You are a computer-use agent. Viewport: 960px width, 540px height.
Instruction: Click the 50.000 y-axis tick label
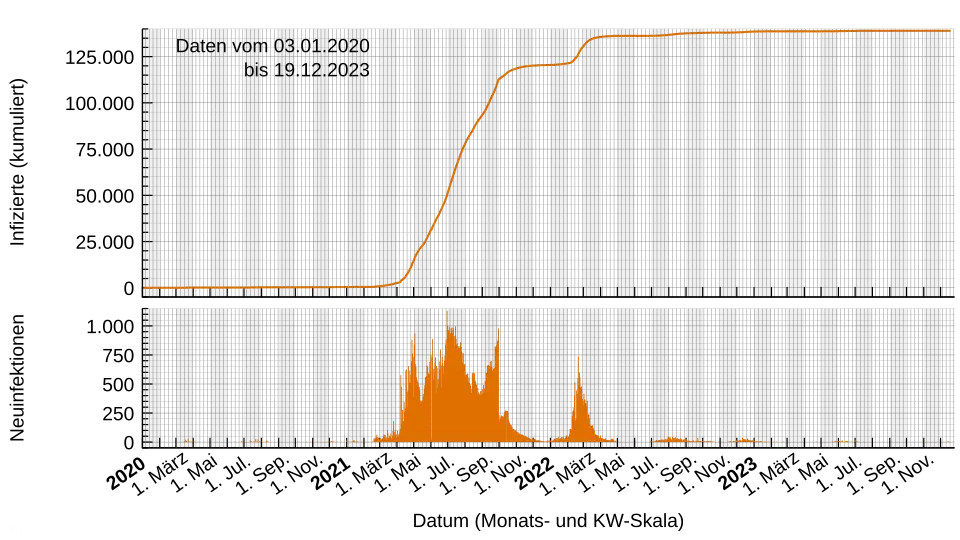[x=105, y=196]
